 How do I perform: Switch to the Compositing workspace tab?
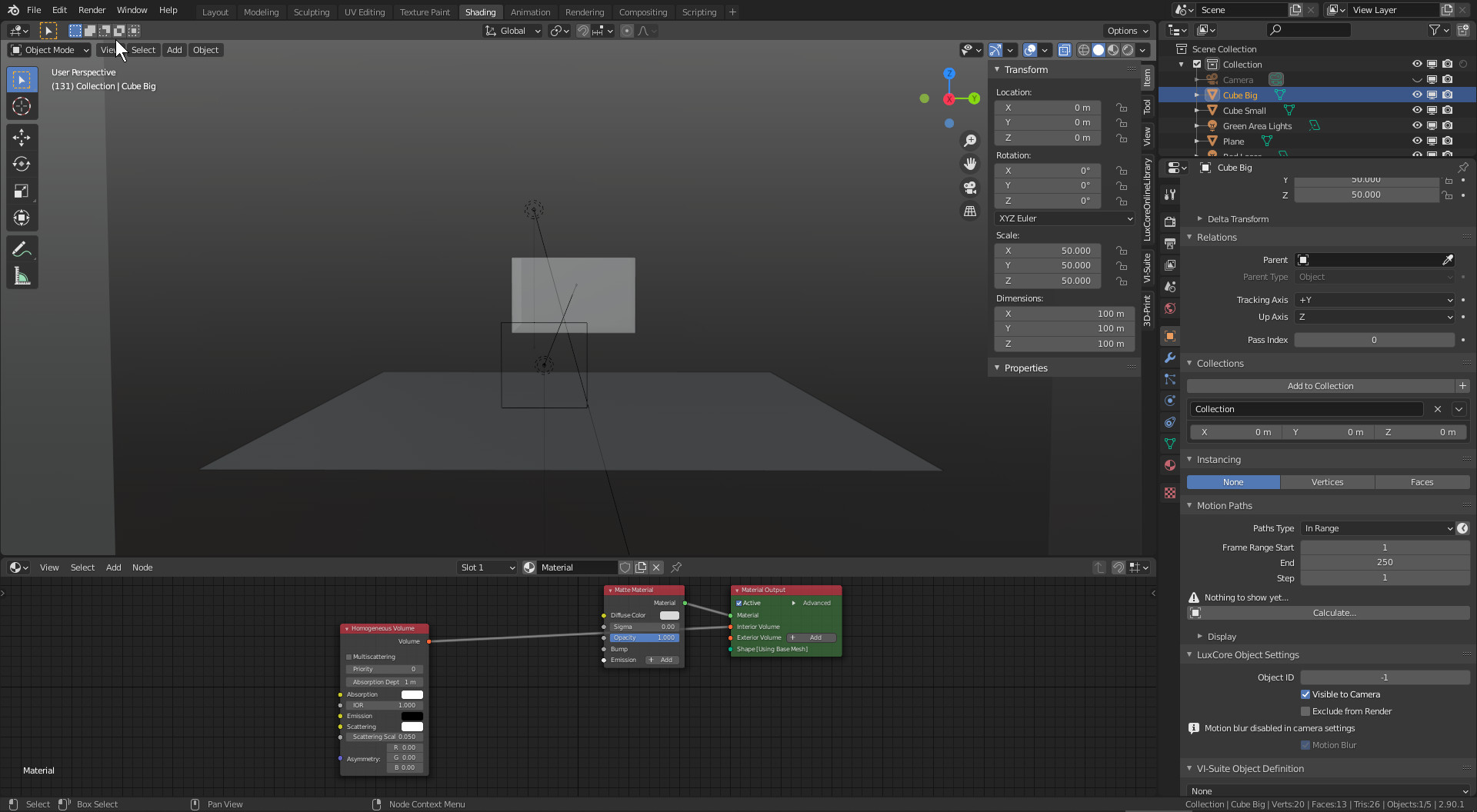[x=642, y=12]
